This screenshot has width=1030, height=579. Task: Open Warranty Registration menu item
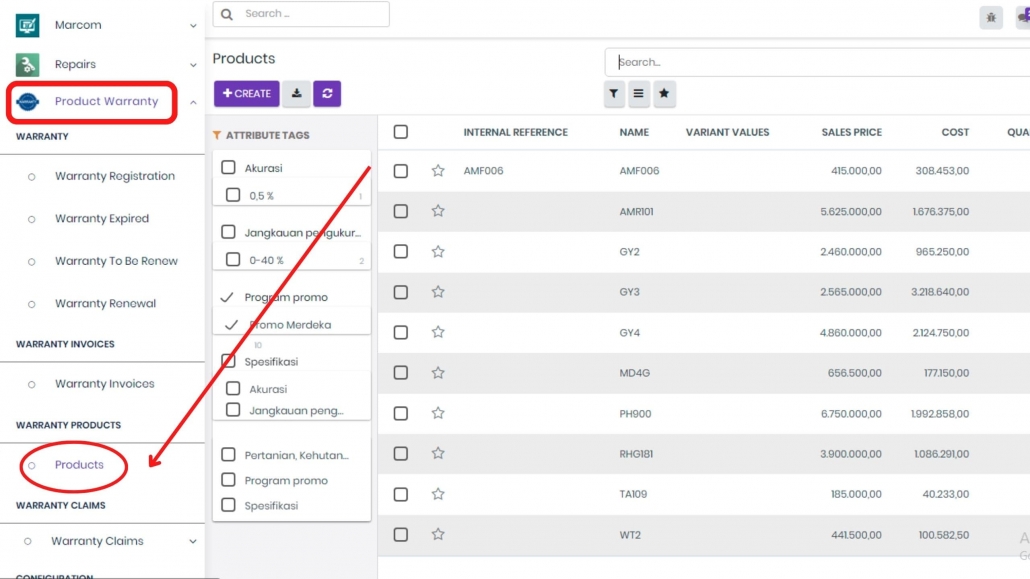tap(115, 176)
